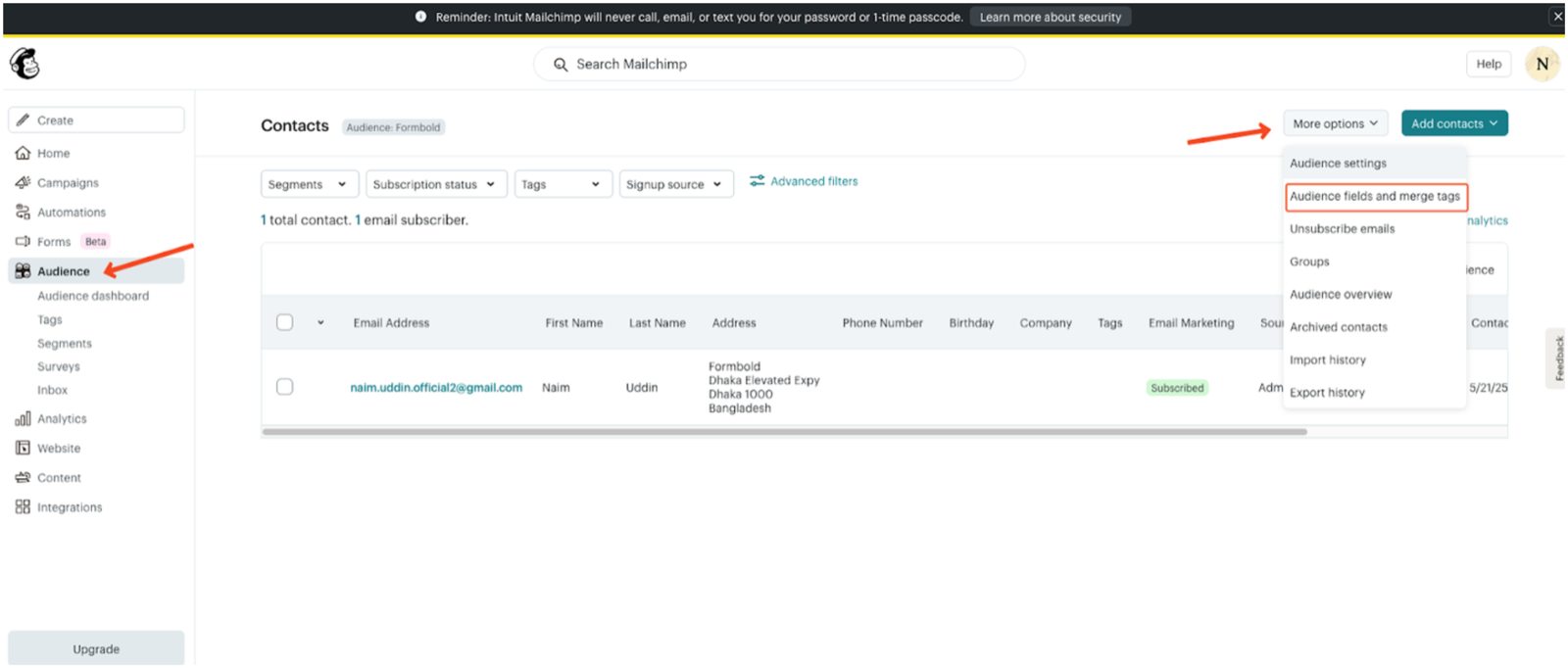The image size is (1568, 668).
Task: Click the Subscribed status badge
Action: coord(1177,388)
